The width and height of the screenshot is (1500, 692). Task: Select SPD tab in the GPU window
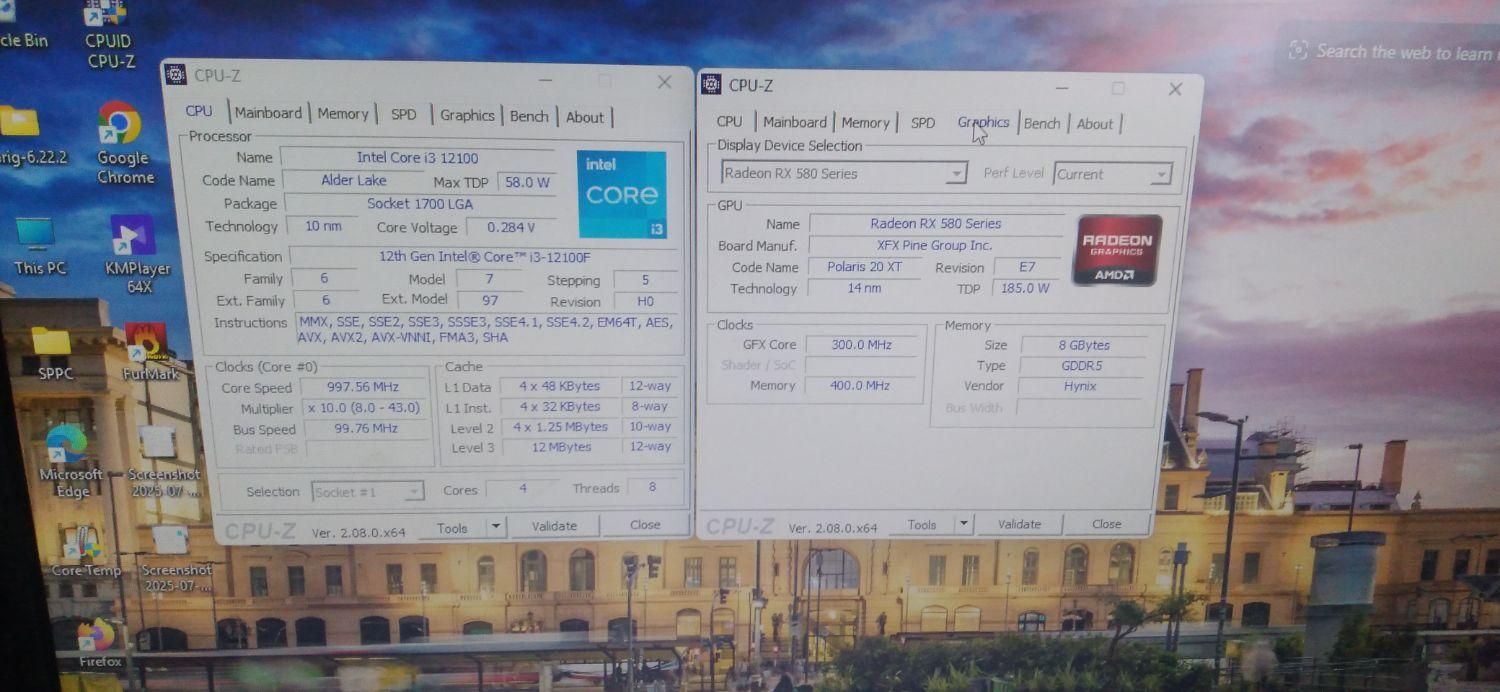(x=923, y=123)
